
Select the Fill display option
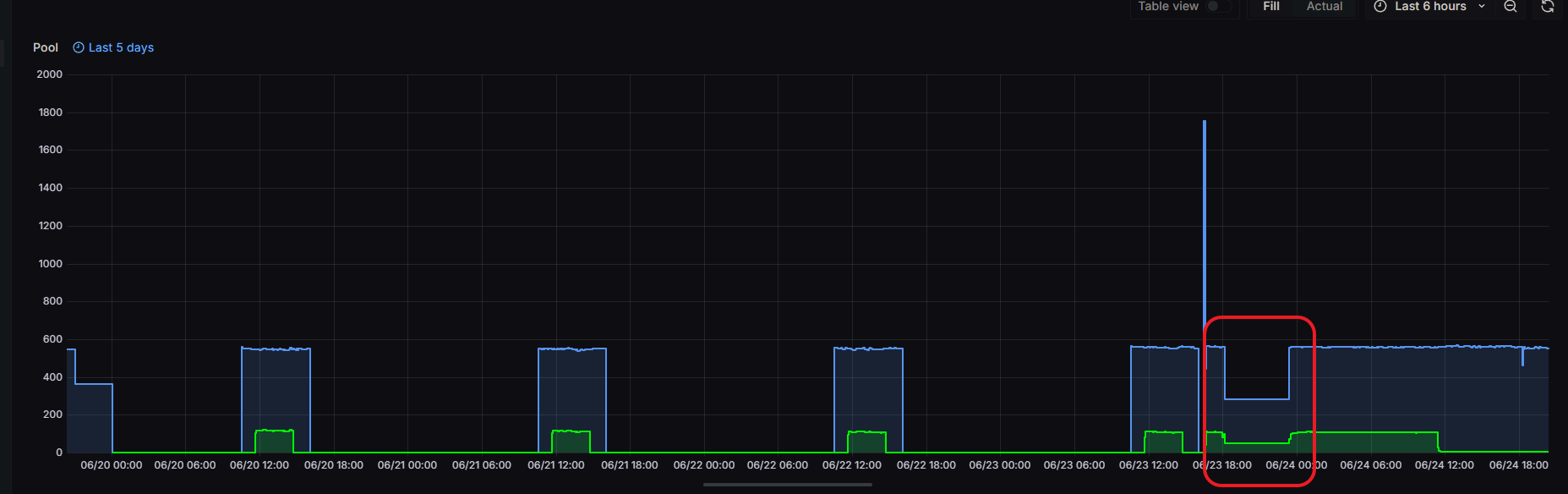1271,6
